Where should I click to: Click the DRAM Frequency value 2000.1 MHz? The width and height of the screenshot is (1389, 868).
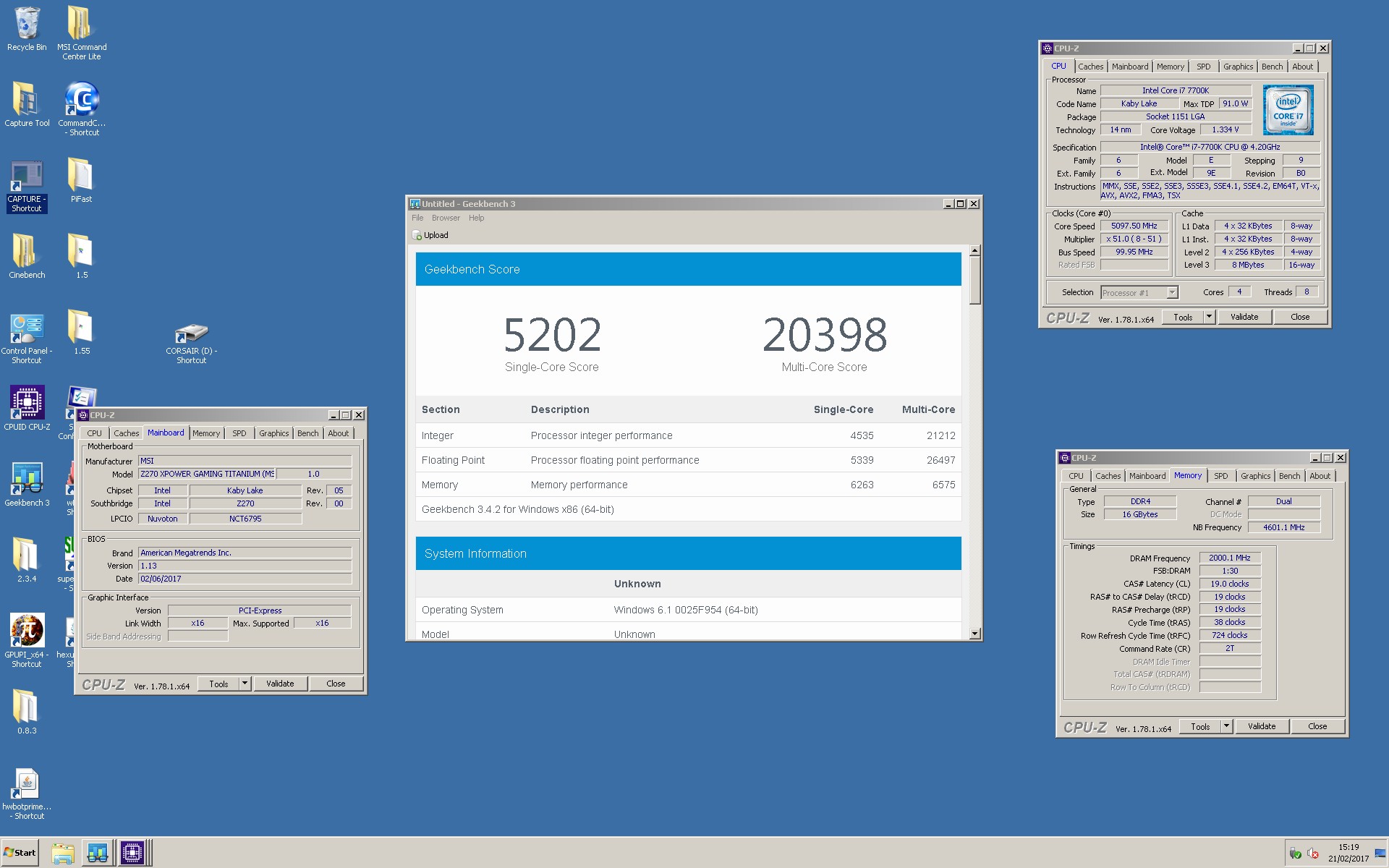pos(1229,558)
